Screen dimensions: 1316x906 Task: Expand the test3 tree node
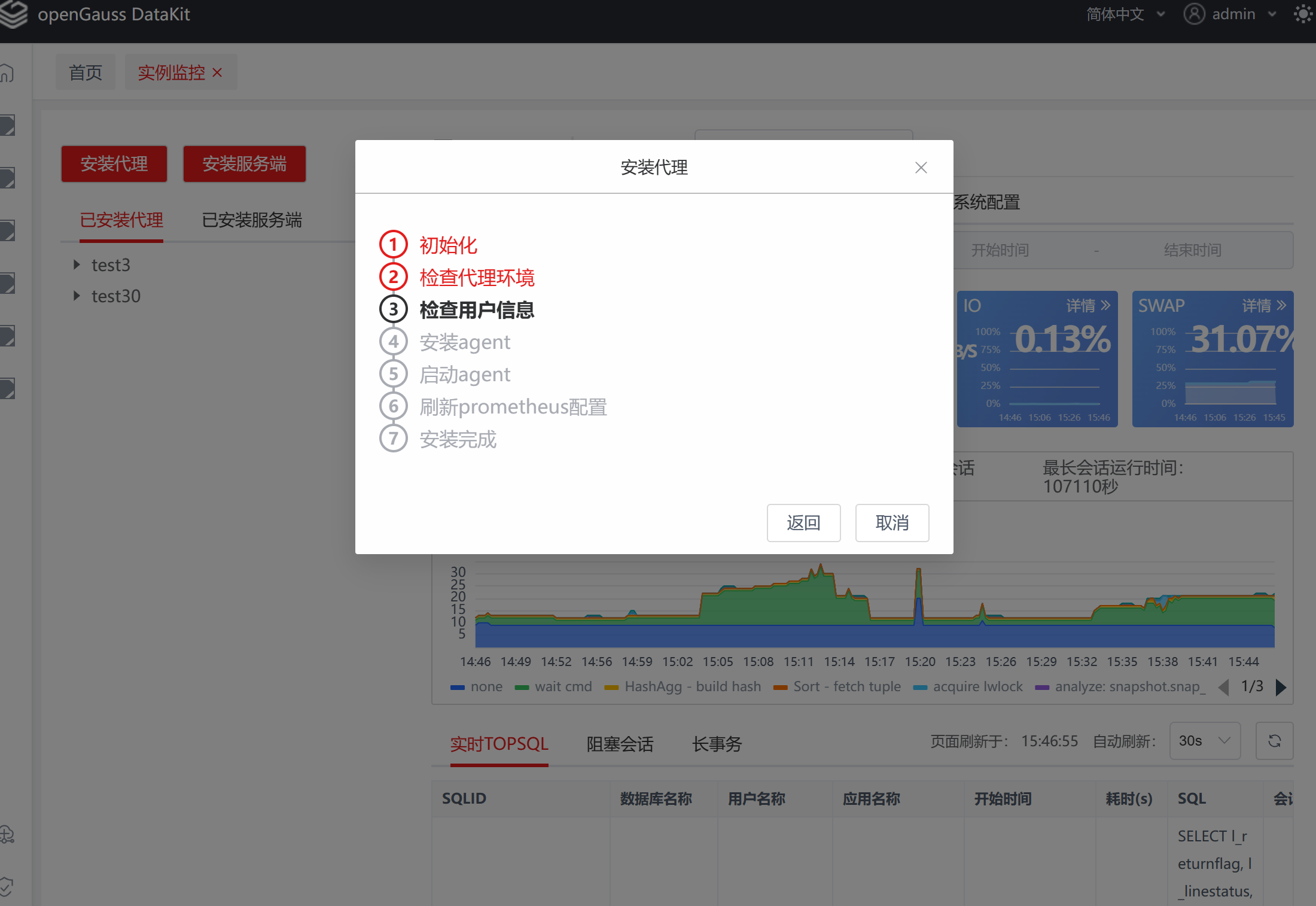tap(77, 264)
